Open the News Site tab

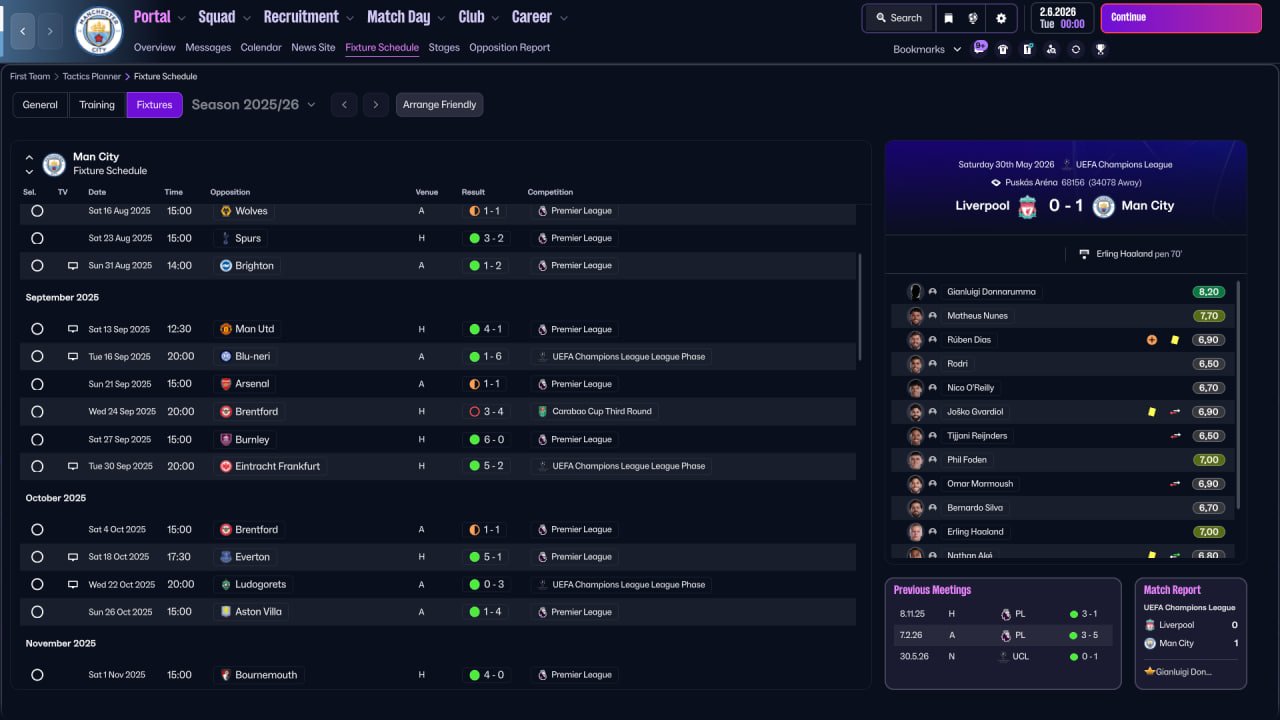click(313, 47)
